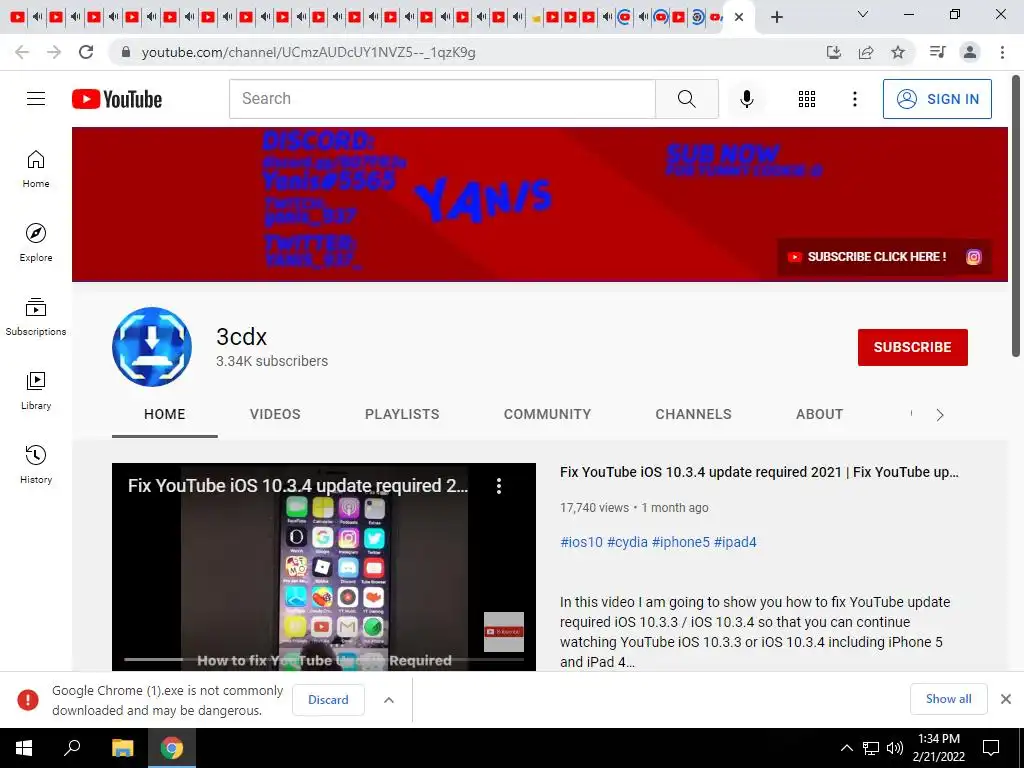The height and width of the screenshot is (768, 1024).
Task: Click the search magnifier button
Action: pos(686,99)
